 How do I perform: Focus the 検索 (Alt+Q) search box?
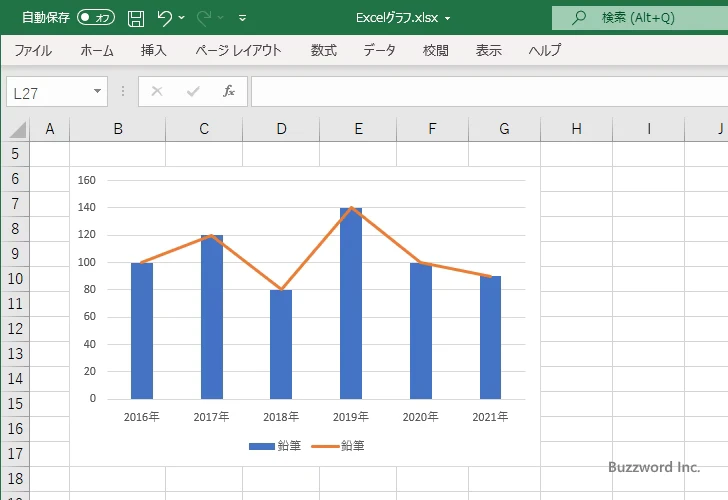(640, 18)
